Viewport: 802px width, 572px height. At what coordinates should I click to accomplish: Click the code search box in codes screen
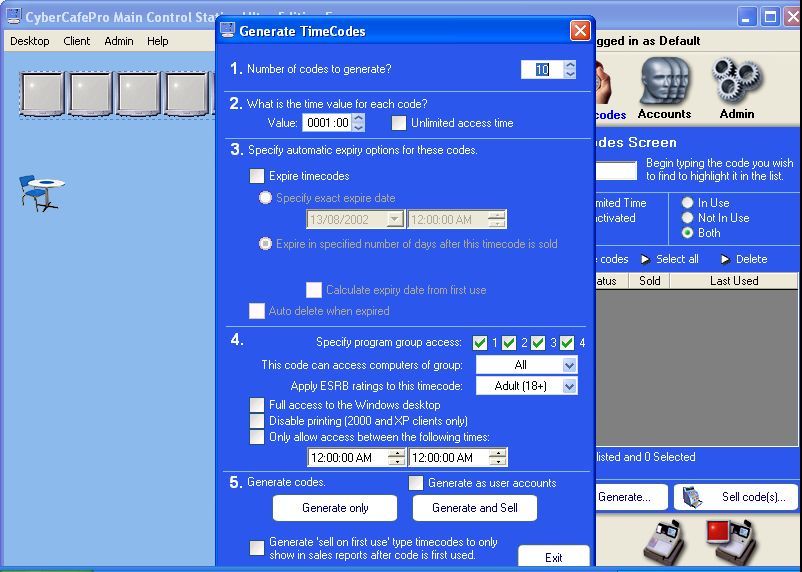coord(616,171)
